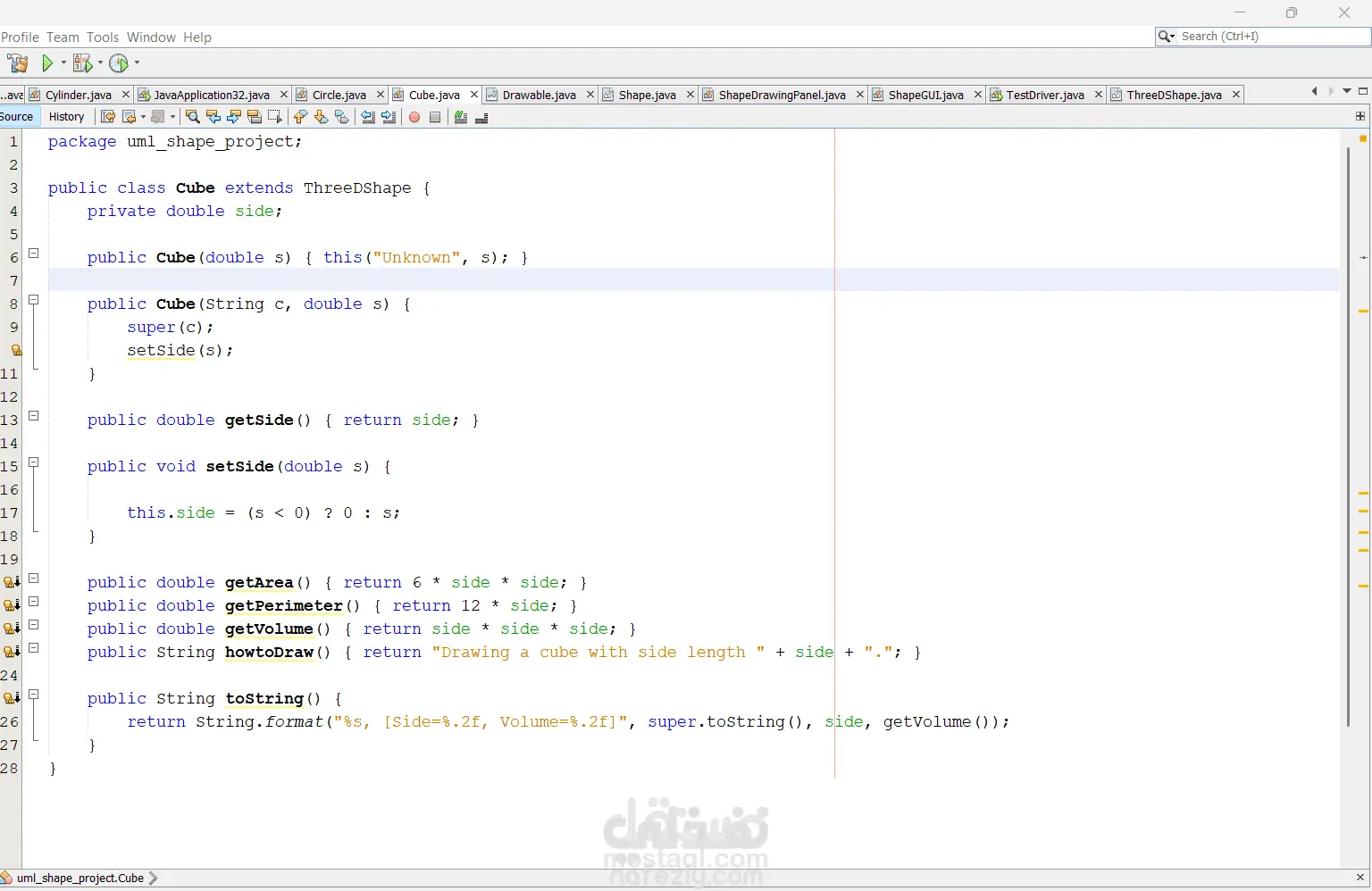Run the project with the green play icon
Image resolution: width=1372 pixels, height=891 pixels.
click(x=47, y=62)
